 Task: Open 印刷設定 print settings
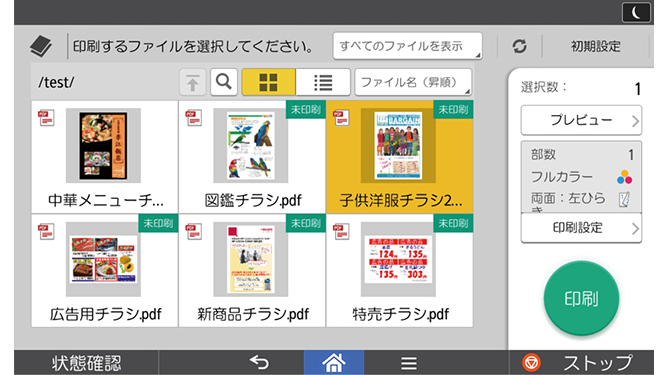(x=581, y=228)
